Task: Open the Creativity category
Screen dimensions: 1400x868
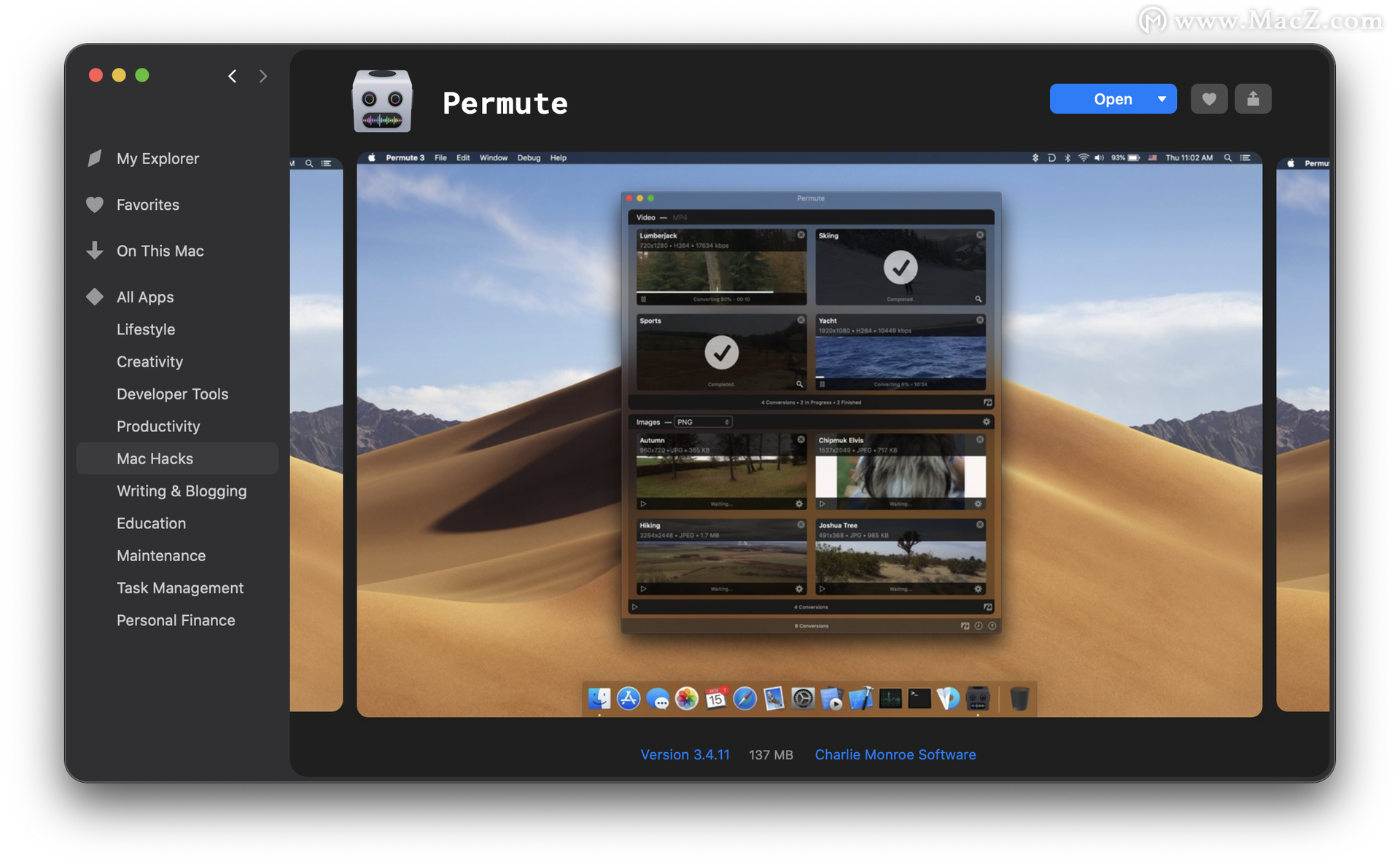Action: pyautogui.click(x=149, y=361)
